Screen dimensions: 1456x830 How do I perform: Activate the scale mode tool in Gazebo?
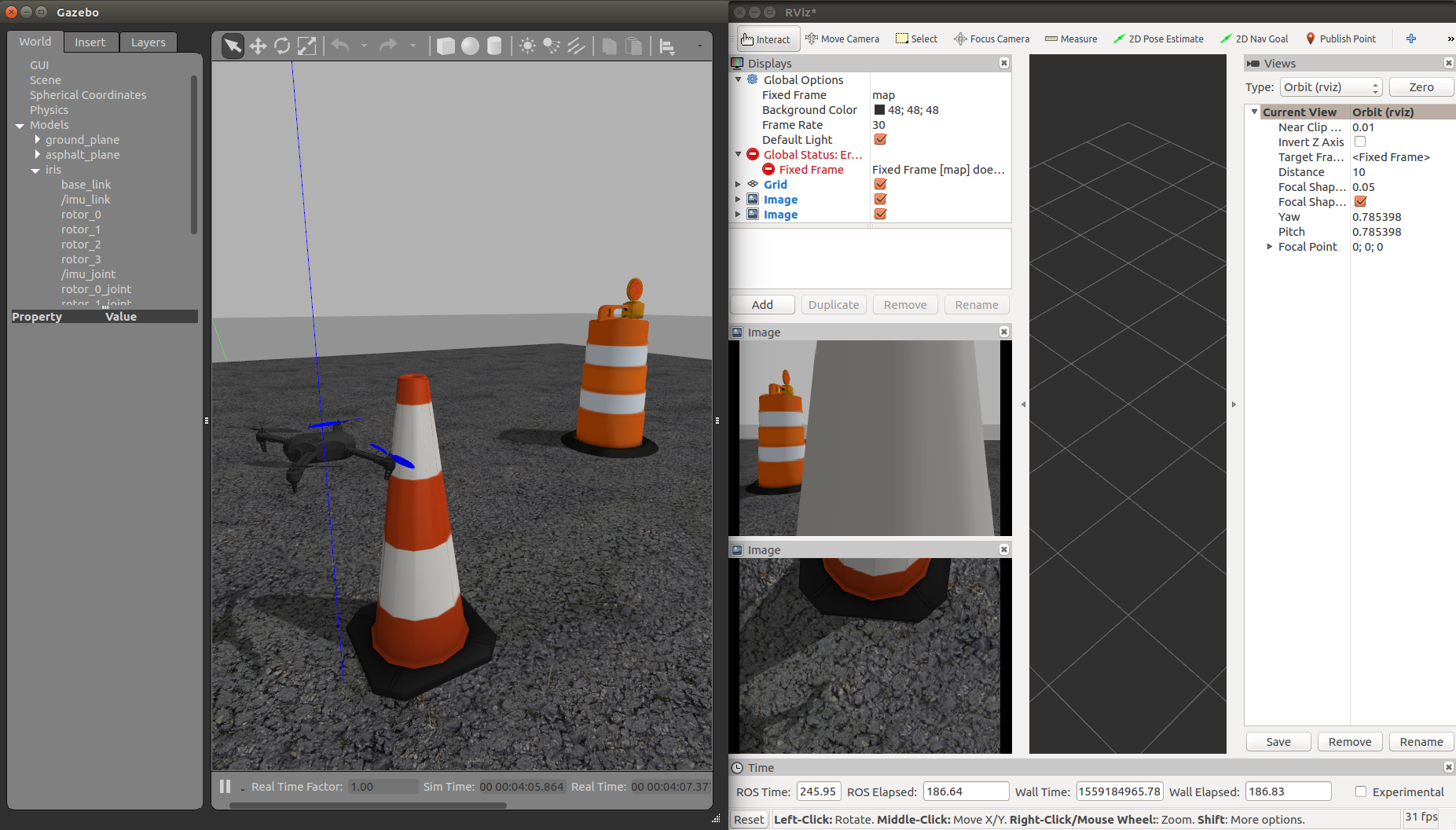[307, 46]
